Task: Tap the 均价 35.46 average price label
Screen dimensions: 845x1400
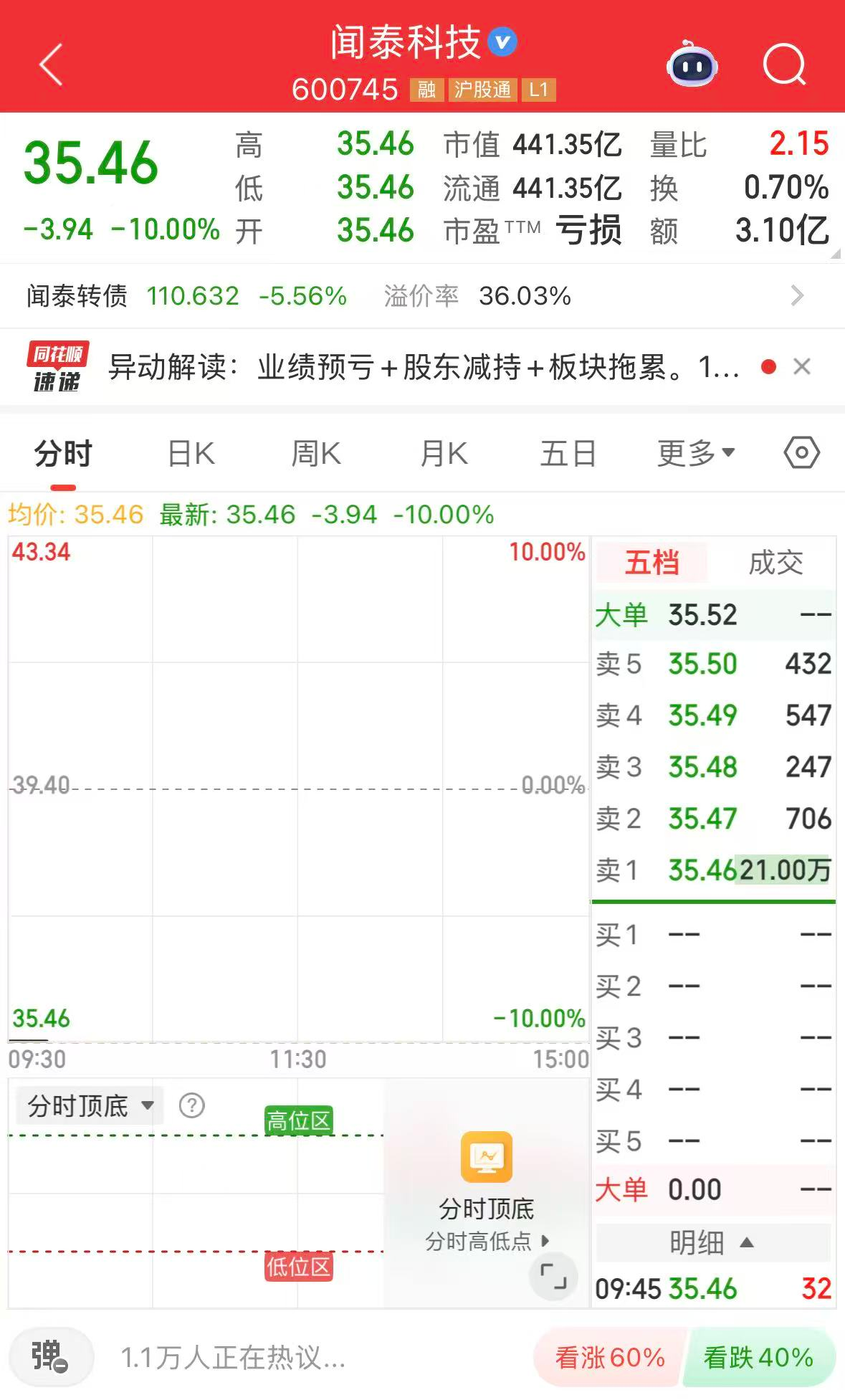Action: (76, 515)
